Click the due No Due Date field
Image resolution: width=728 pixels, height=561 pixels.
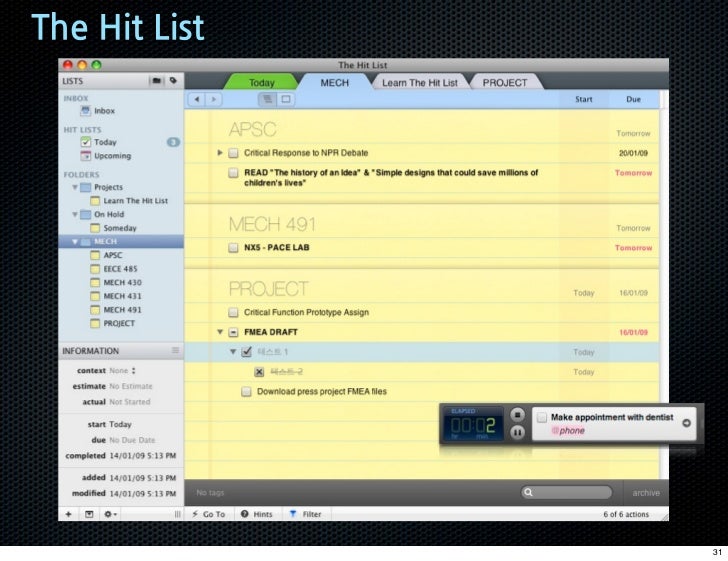(132, 440)
